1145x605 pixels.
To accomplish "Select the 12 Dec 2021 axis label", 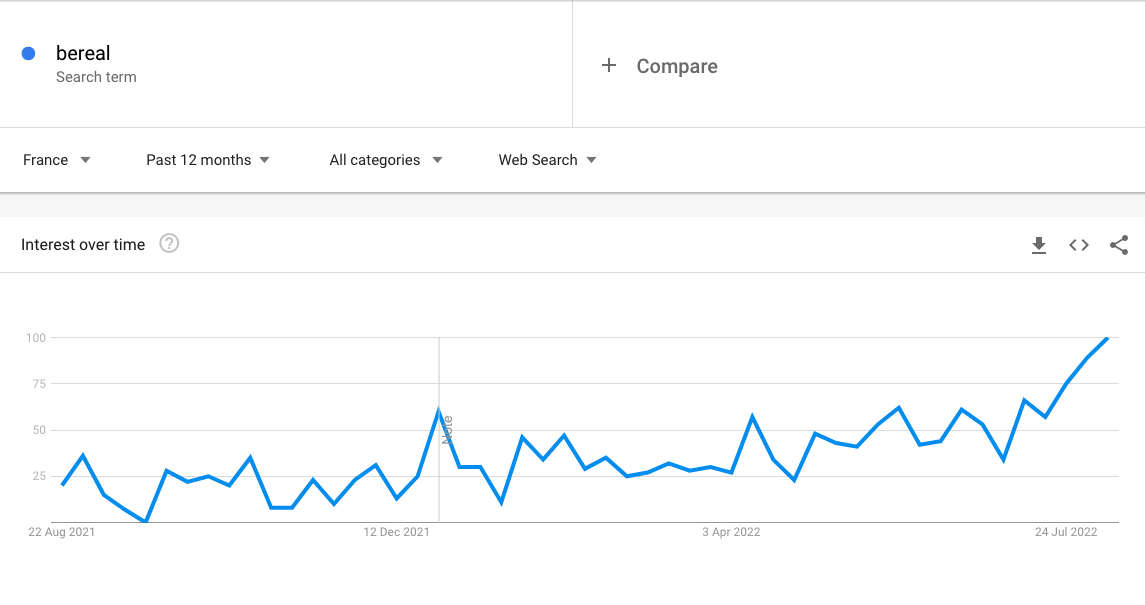I will [x=397, y=532].
